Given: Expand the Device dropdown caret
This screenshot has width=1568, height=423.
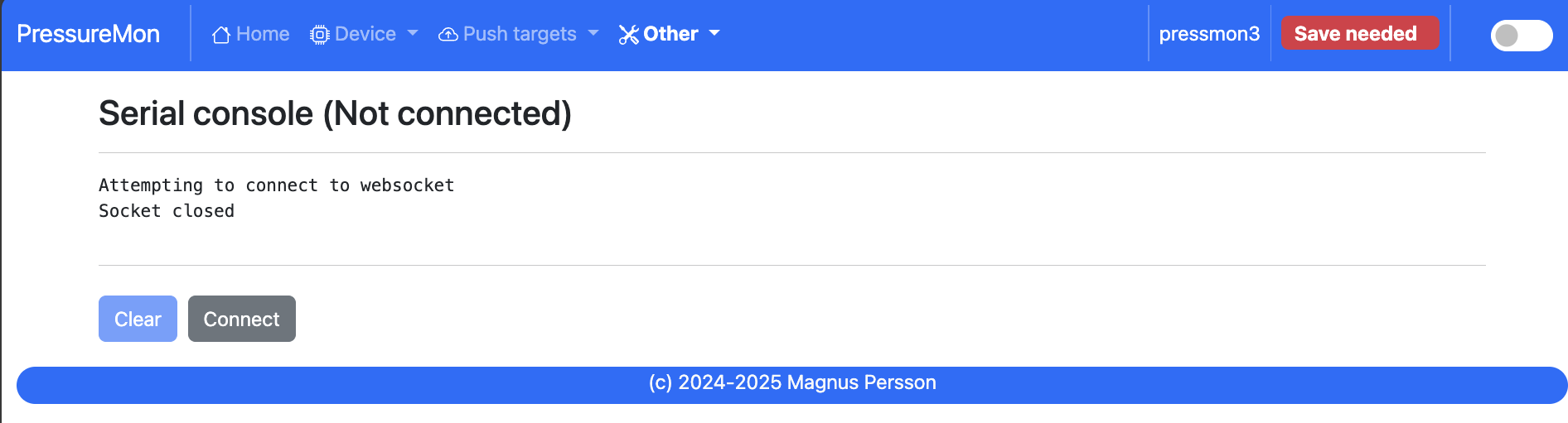Looking at the screenshot, I should (x=413, y=34).
